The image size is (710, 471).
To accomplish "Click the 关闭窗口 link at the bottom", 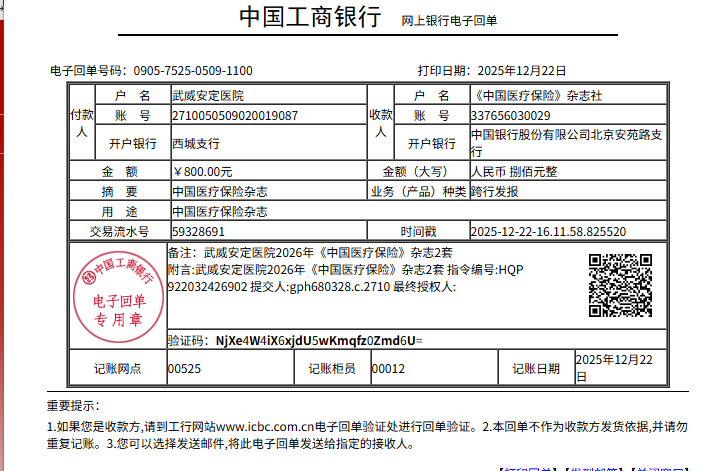I will (660, 468).
